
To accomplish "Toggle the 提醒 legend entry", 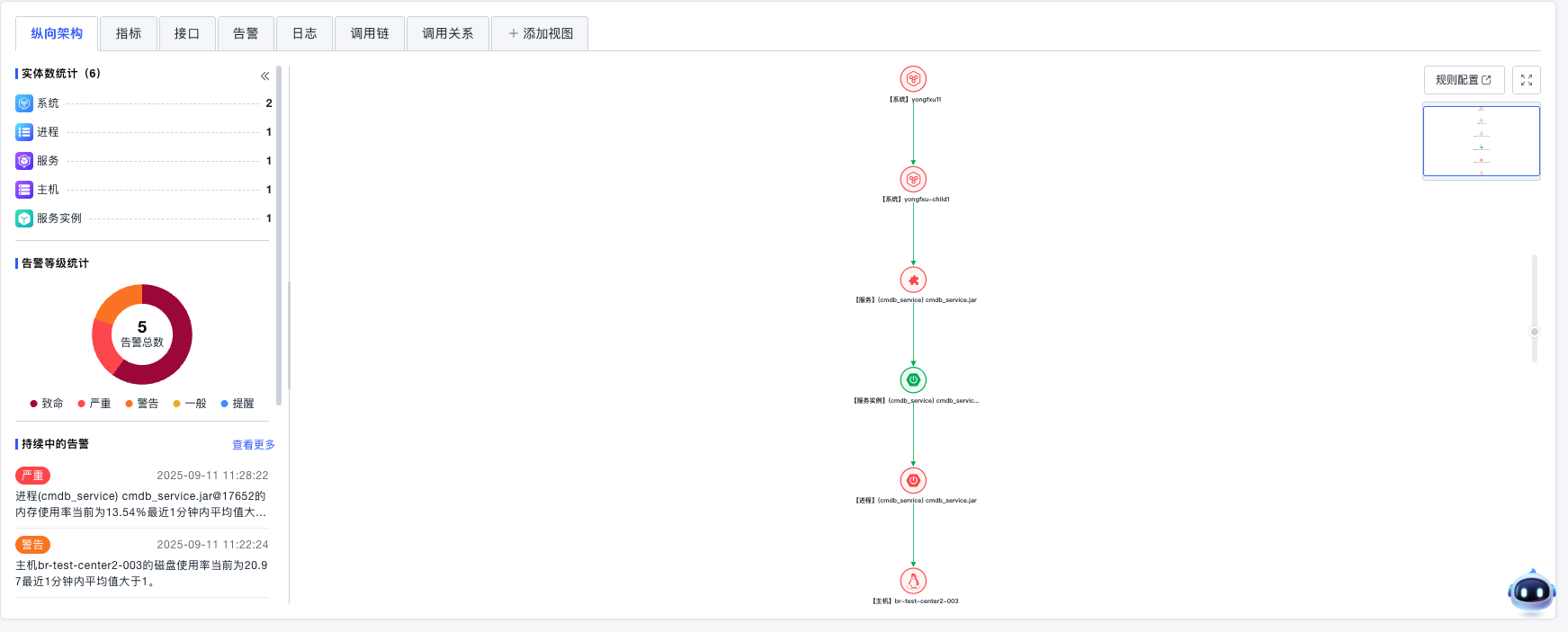I will (237, 404).
